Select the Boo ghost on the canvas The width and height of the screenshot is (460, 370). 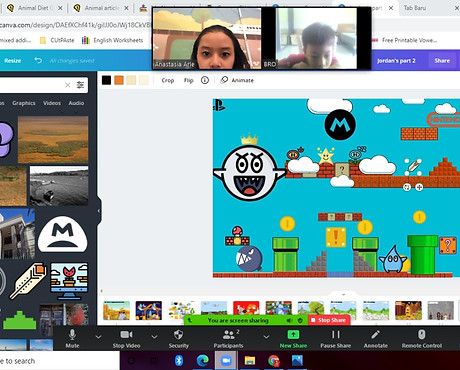tap(249, 172)
